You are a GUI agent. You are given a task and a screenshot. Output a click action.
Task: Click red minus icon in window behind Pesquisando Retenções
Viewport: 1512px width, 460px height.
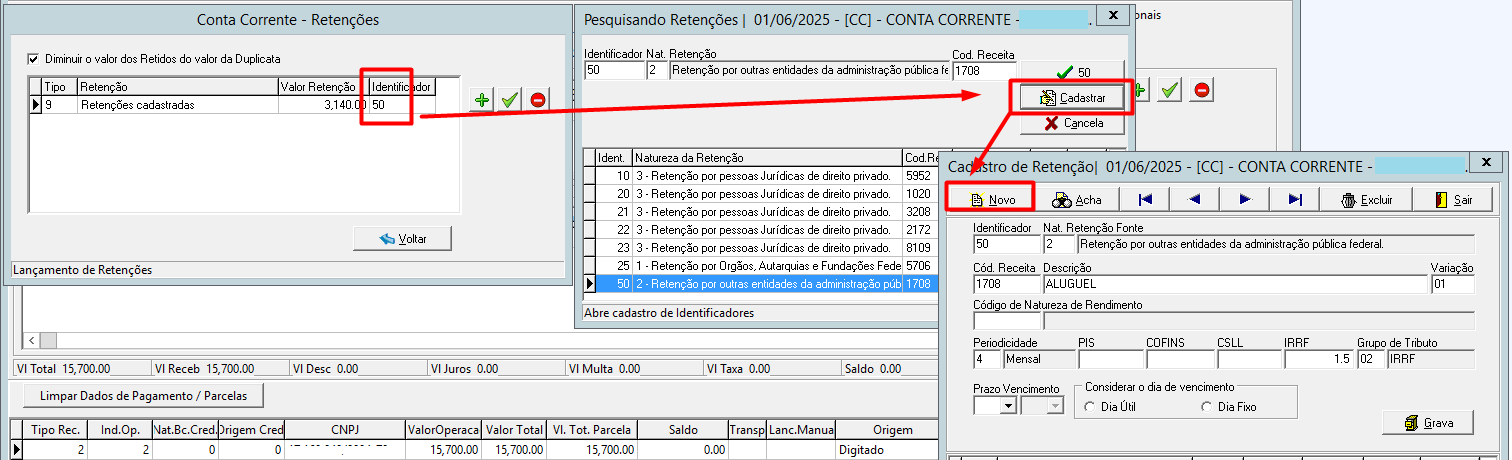1201,90
